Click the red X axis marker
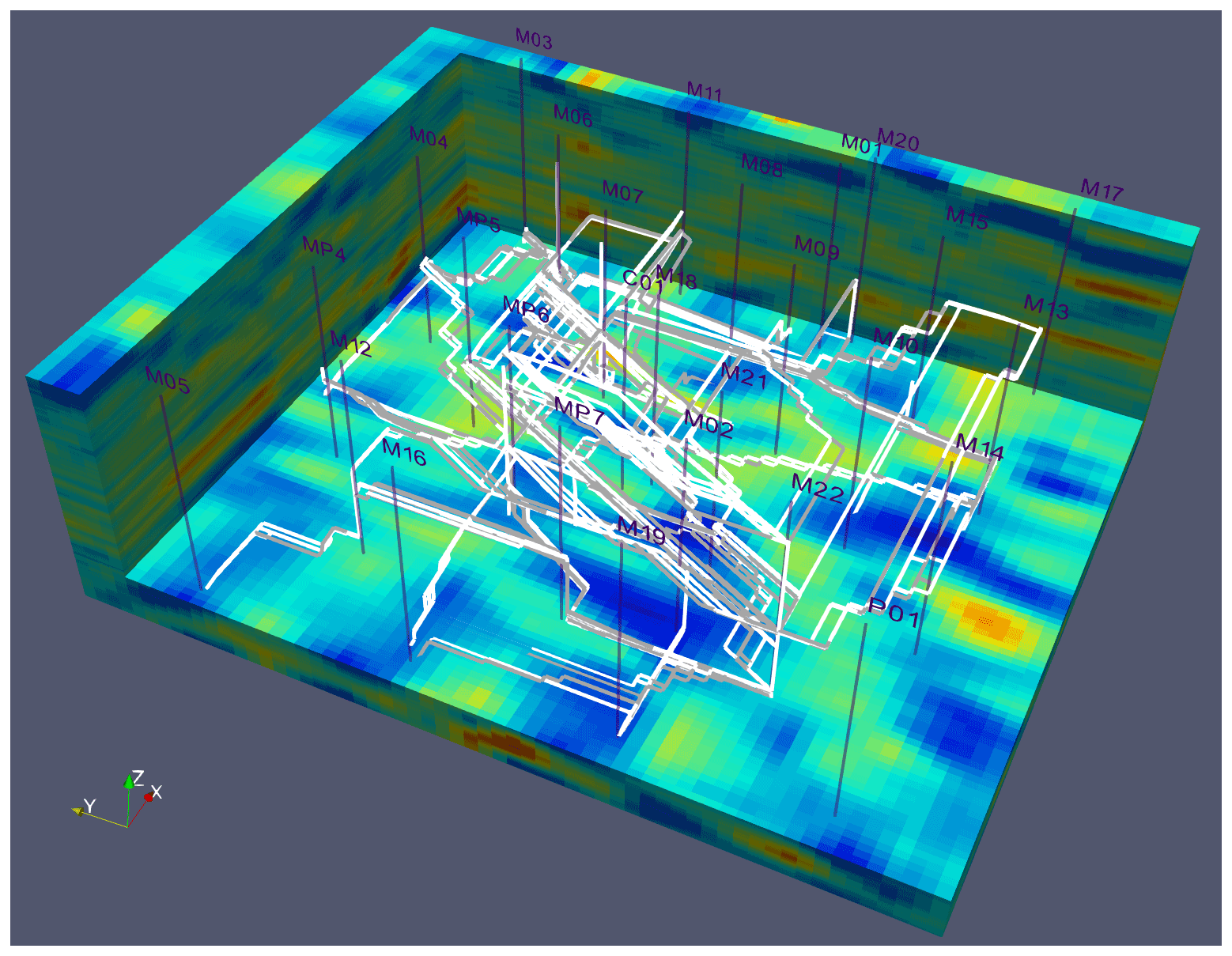This screenshot has height=956, width=1232. click(149, 797)
